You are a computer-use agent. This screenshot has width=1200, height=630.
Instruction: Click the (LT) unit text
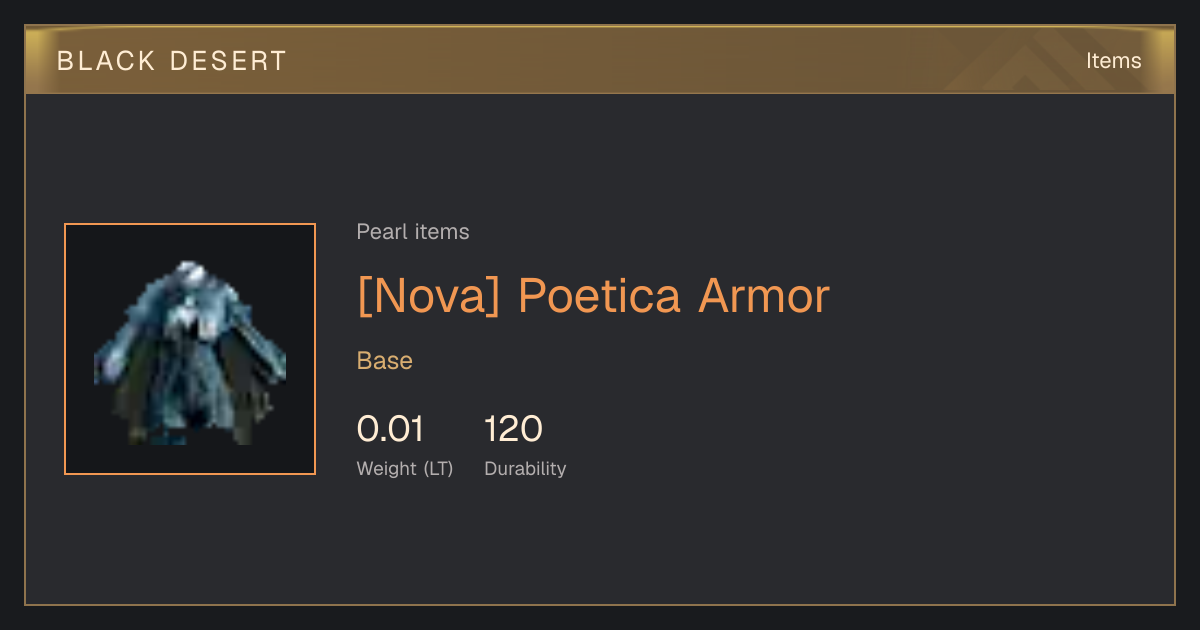pyautogui.click(x=438, y=469)
